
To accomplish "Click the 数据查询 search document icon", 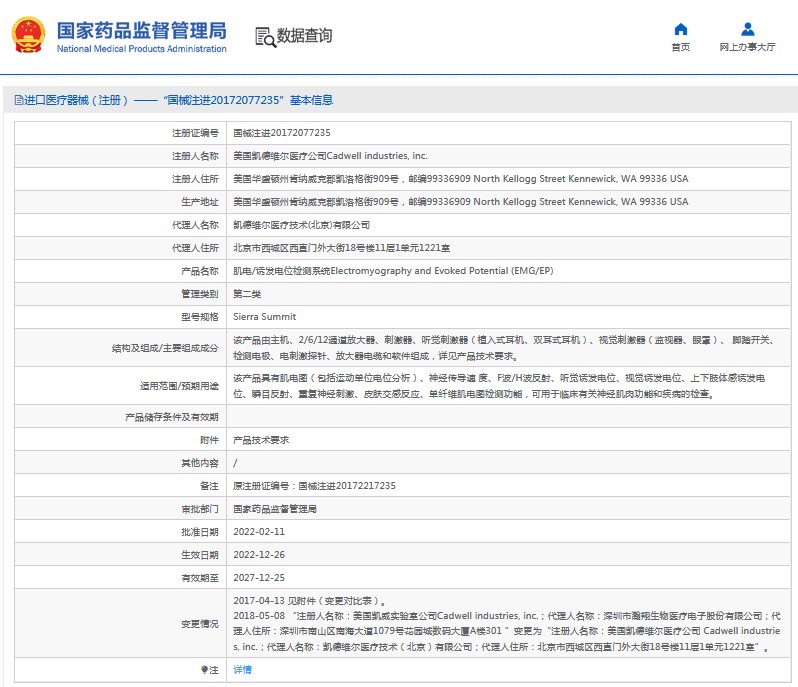I will [x=265, y=37].
